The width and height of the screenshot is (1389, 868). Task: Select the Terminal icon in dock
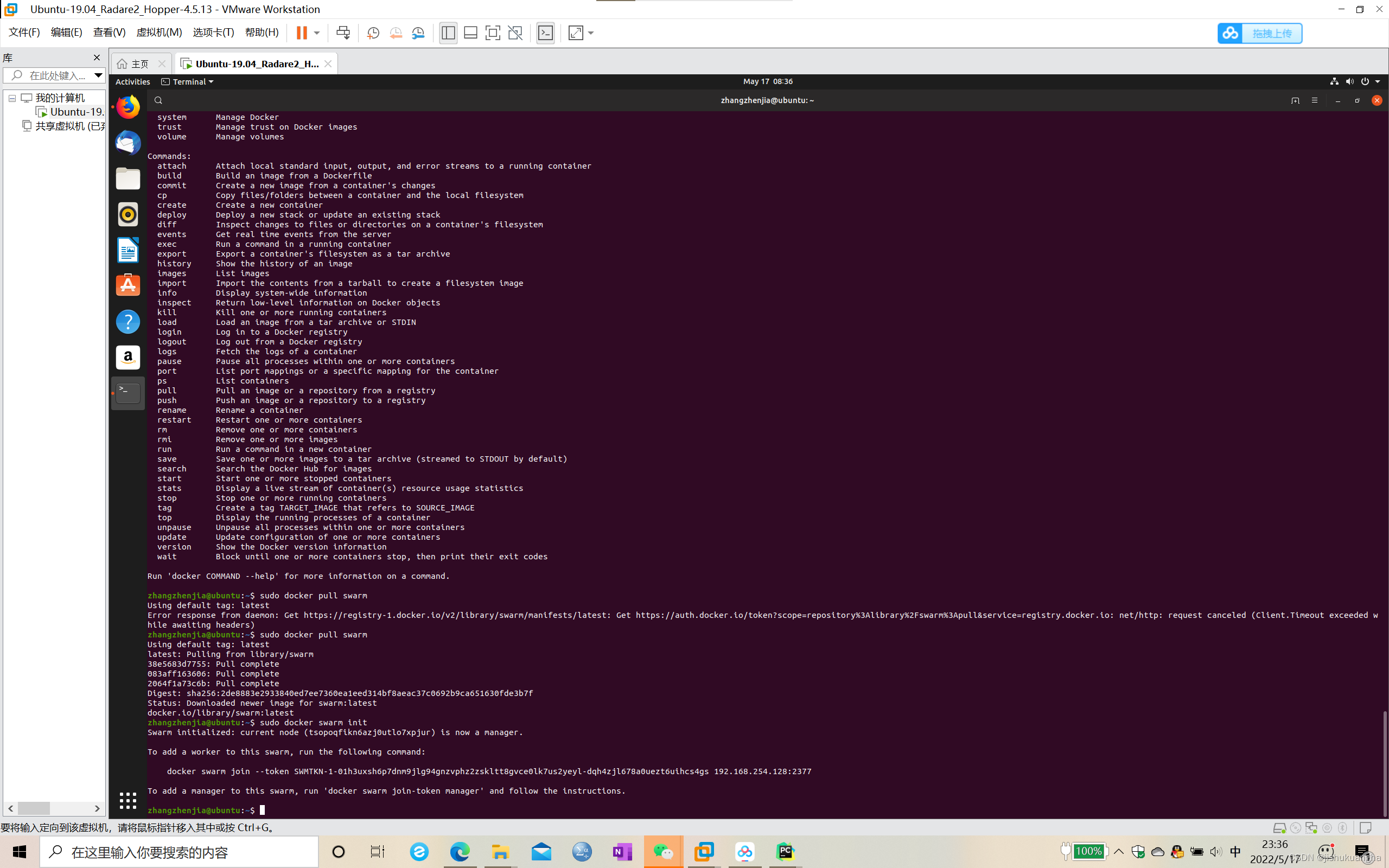[128, 393]
